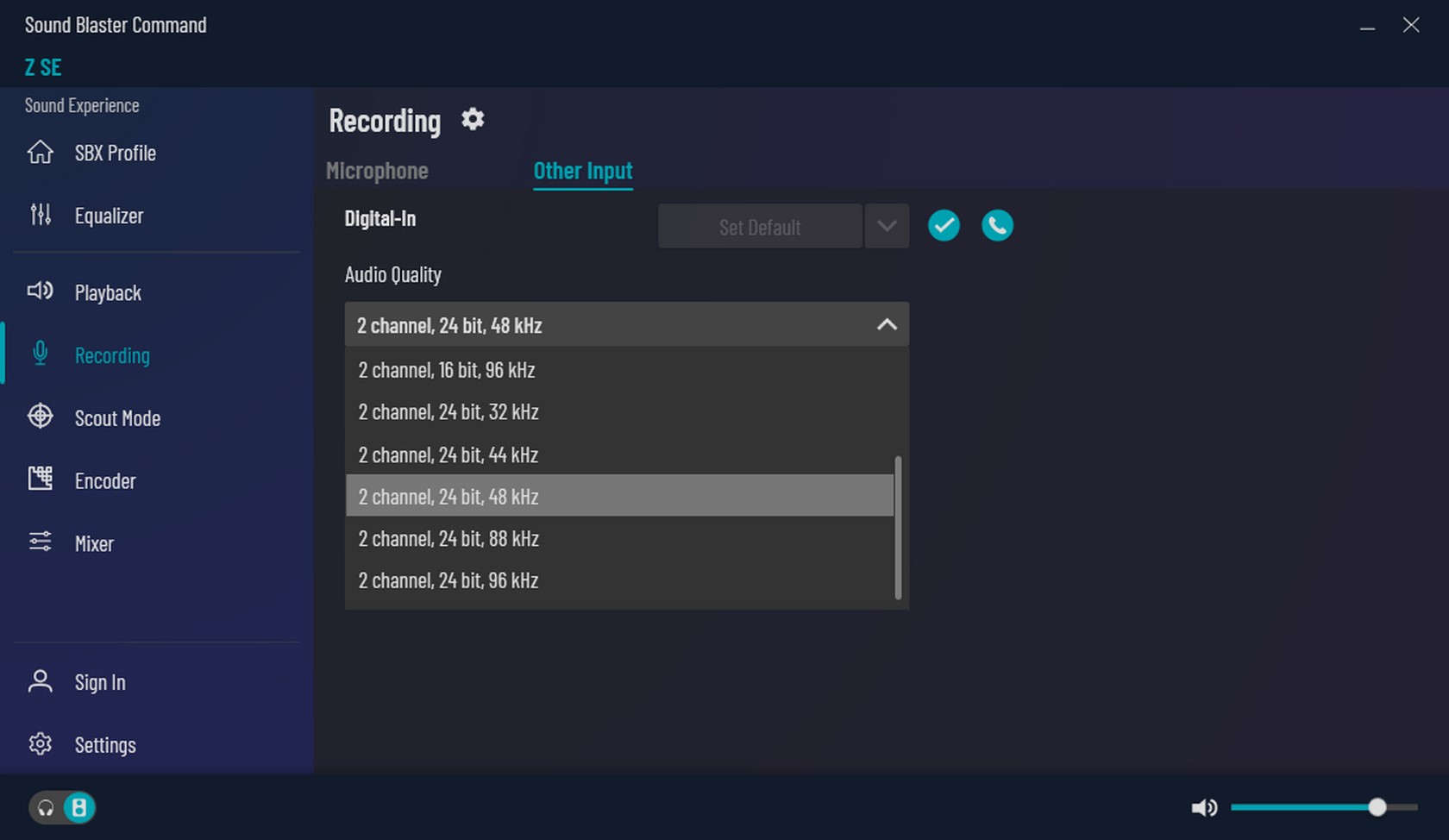Click the Z SE device name
This screenshot has width=1449, height=840.
click(43, 67)
